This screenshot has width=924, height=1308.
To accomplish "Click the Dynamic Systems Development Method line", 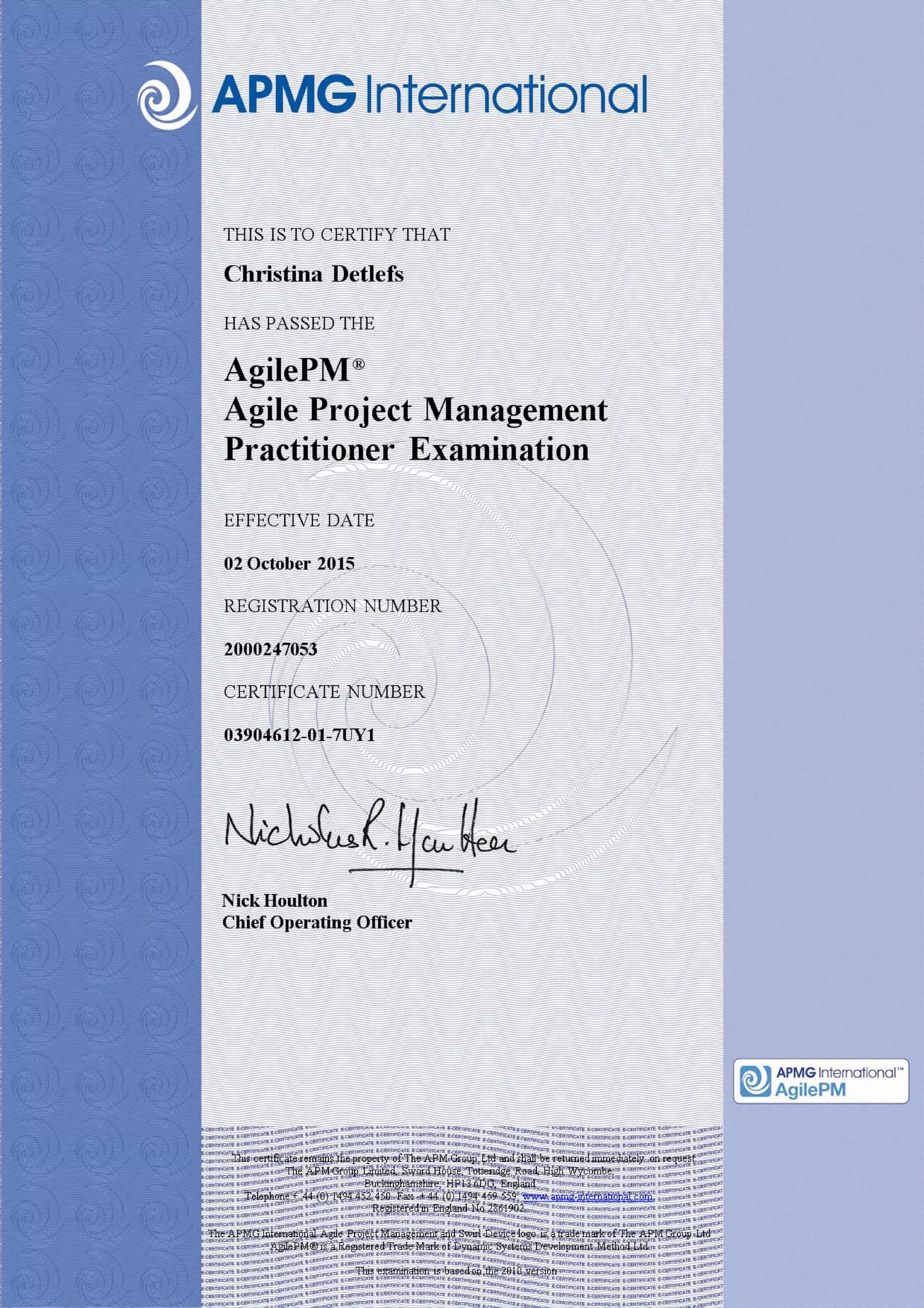I will point(459,1246).
